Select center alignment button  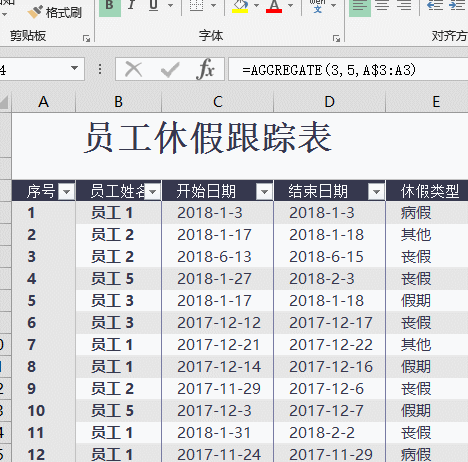382,6
